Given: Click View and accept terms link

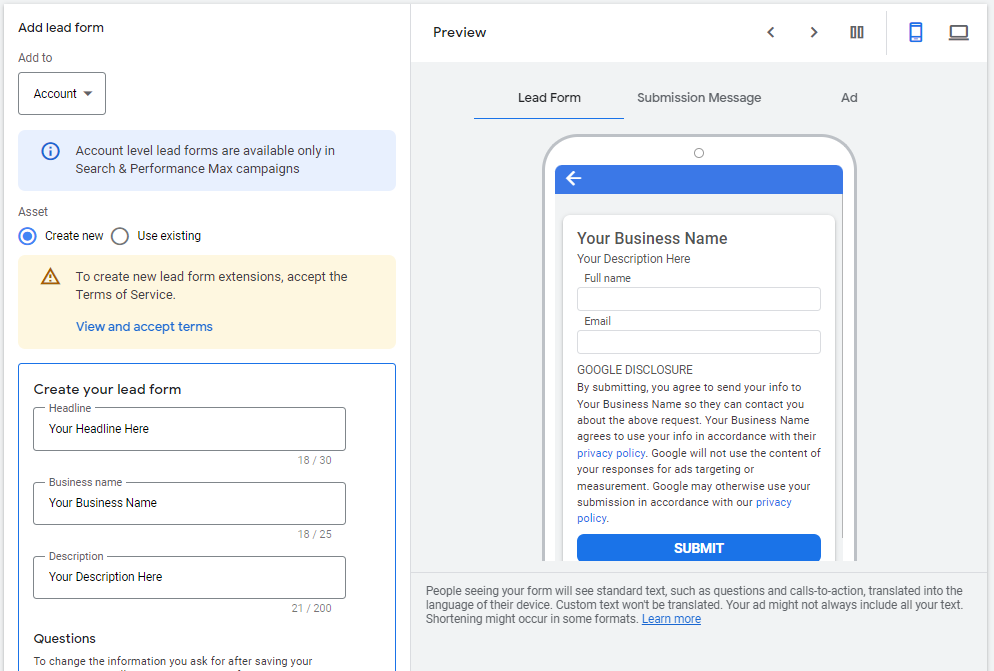Looking at the screenshot, I should (144, 327).
